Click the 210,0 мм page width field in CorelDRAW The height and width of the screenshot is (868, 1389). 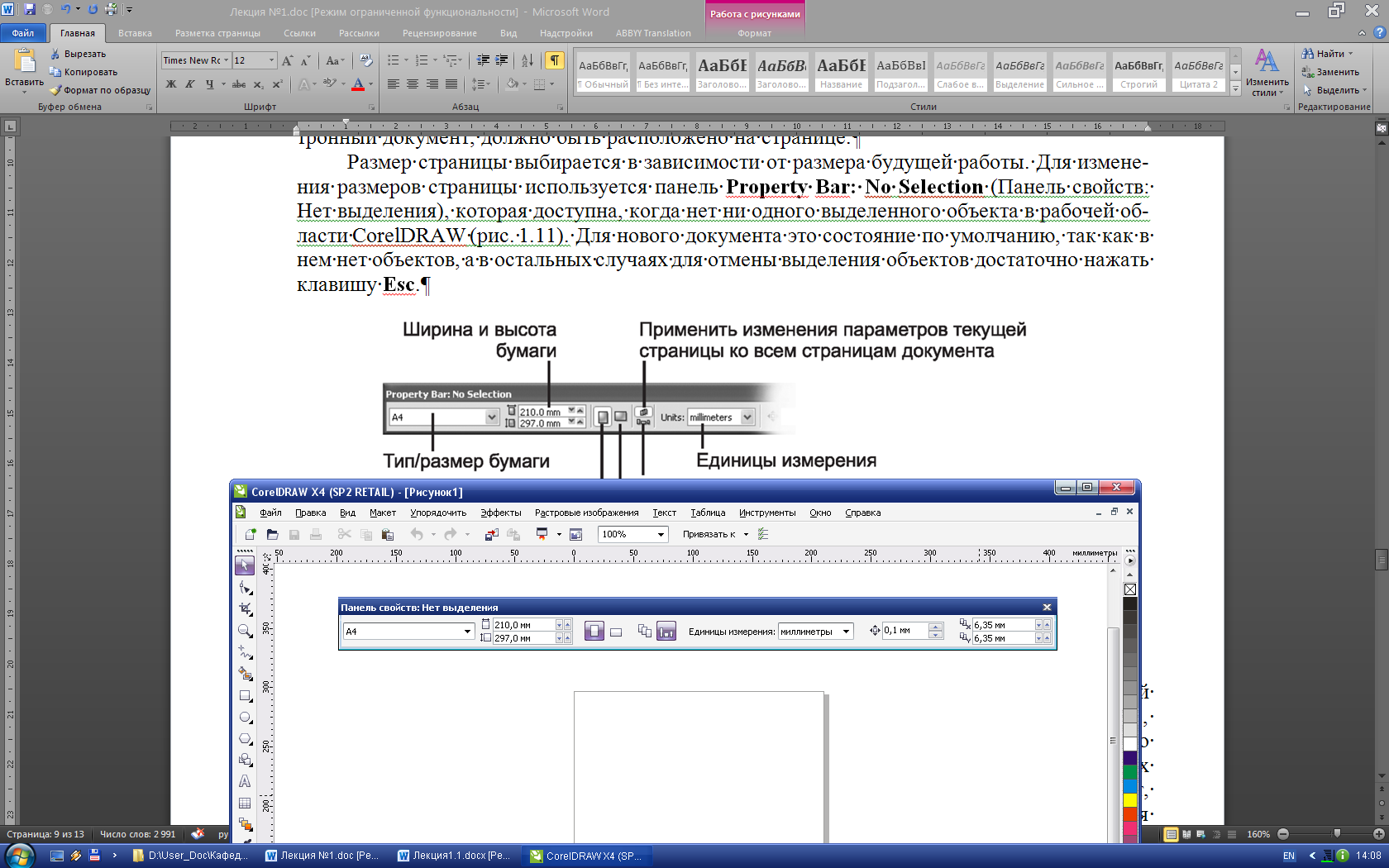click(x=524, y=625)
